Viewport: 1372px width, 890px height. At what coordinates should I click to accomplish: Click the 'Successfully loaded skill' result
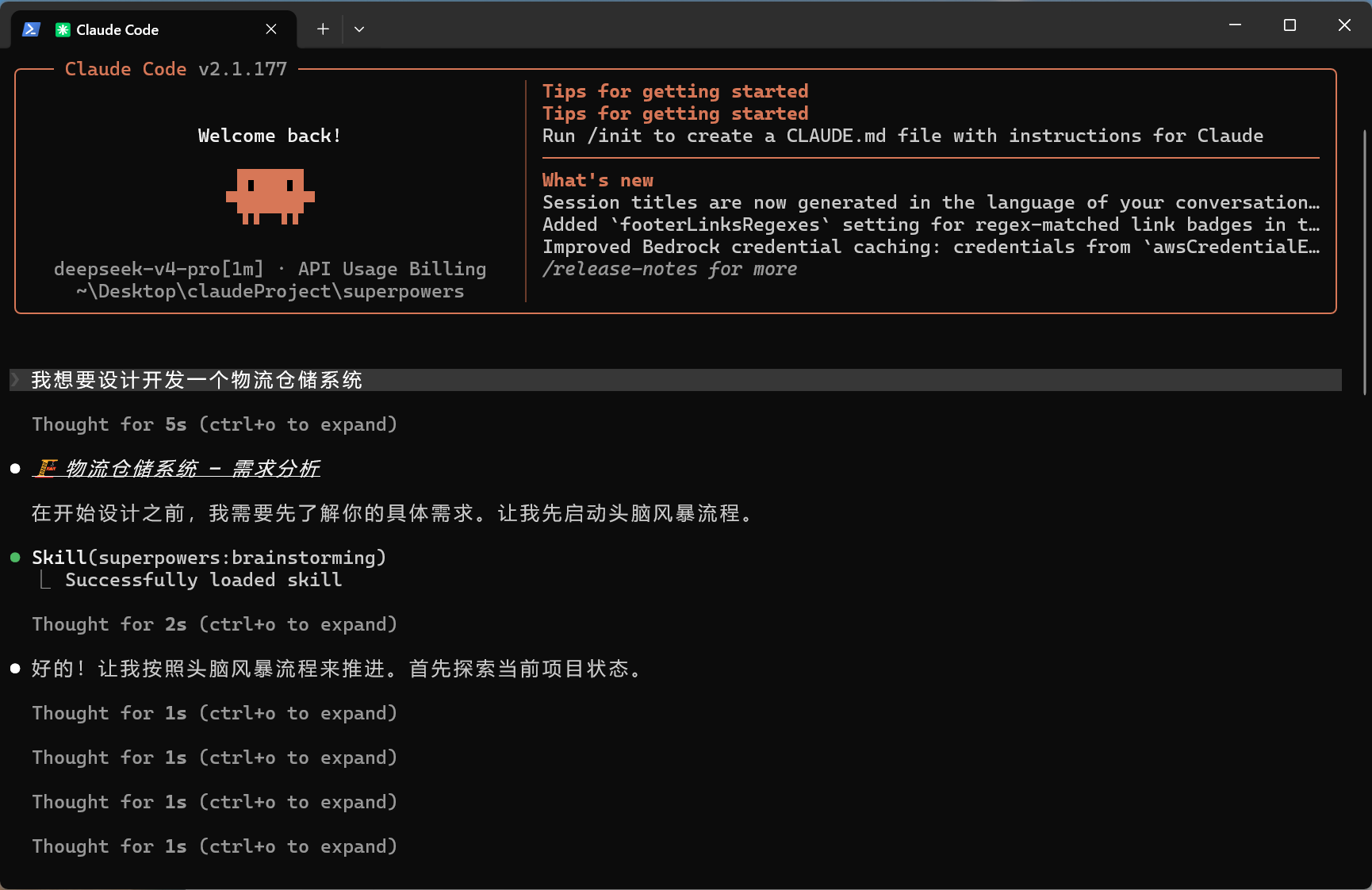point(203,580)
